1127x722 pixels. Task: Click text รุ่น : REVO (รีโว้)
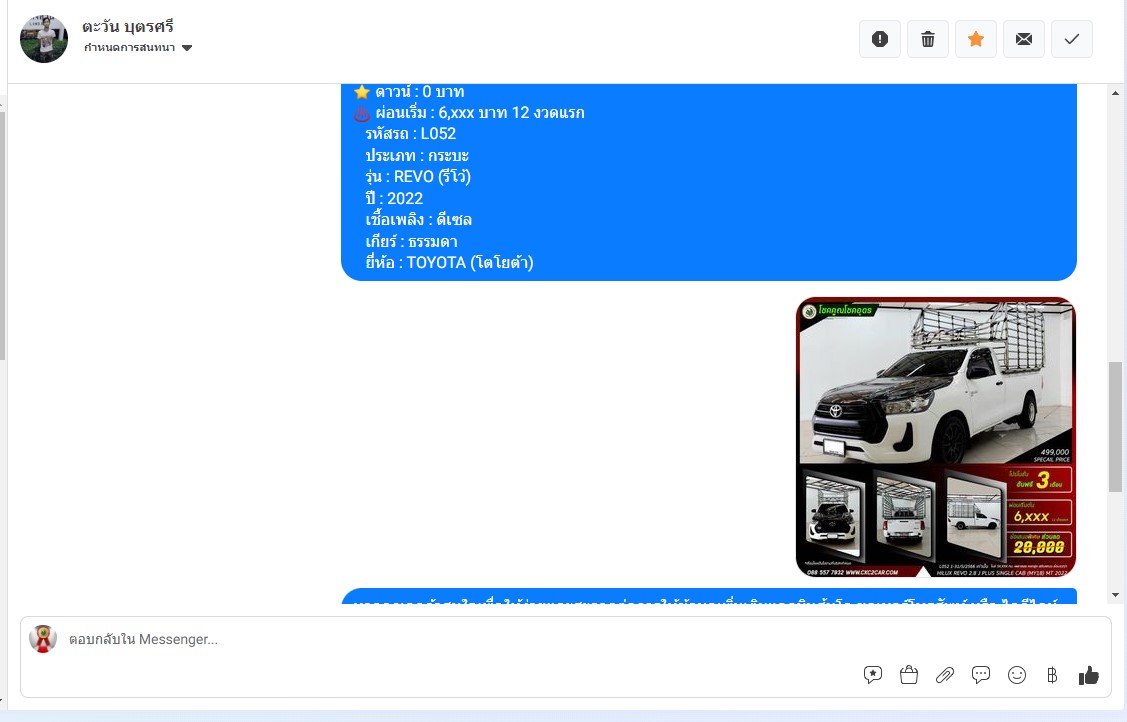[418, 177]
